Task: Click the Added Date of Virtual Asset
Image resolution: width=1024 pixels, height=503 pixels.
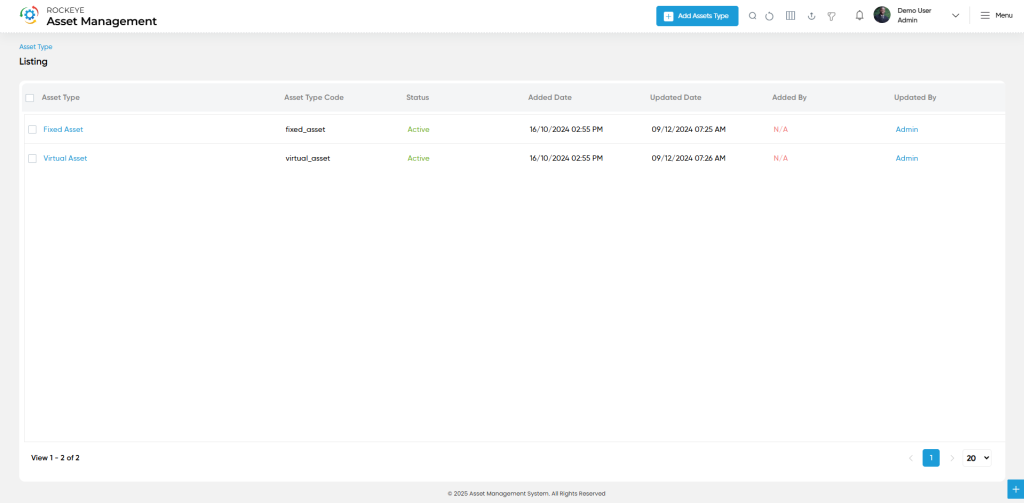Action: [x=566, y=158]
